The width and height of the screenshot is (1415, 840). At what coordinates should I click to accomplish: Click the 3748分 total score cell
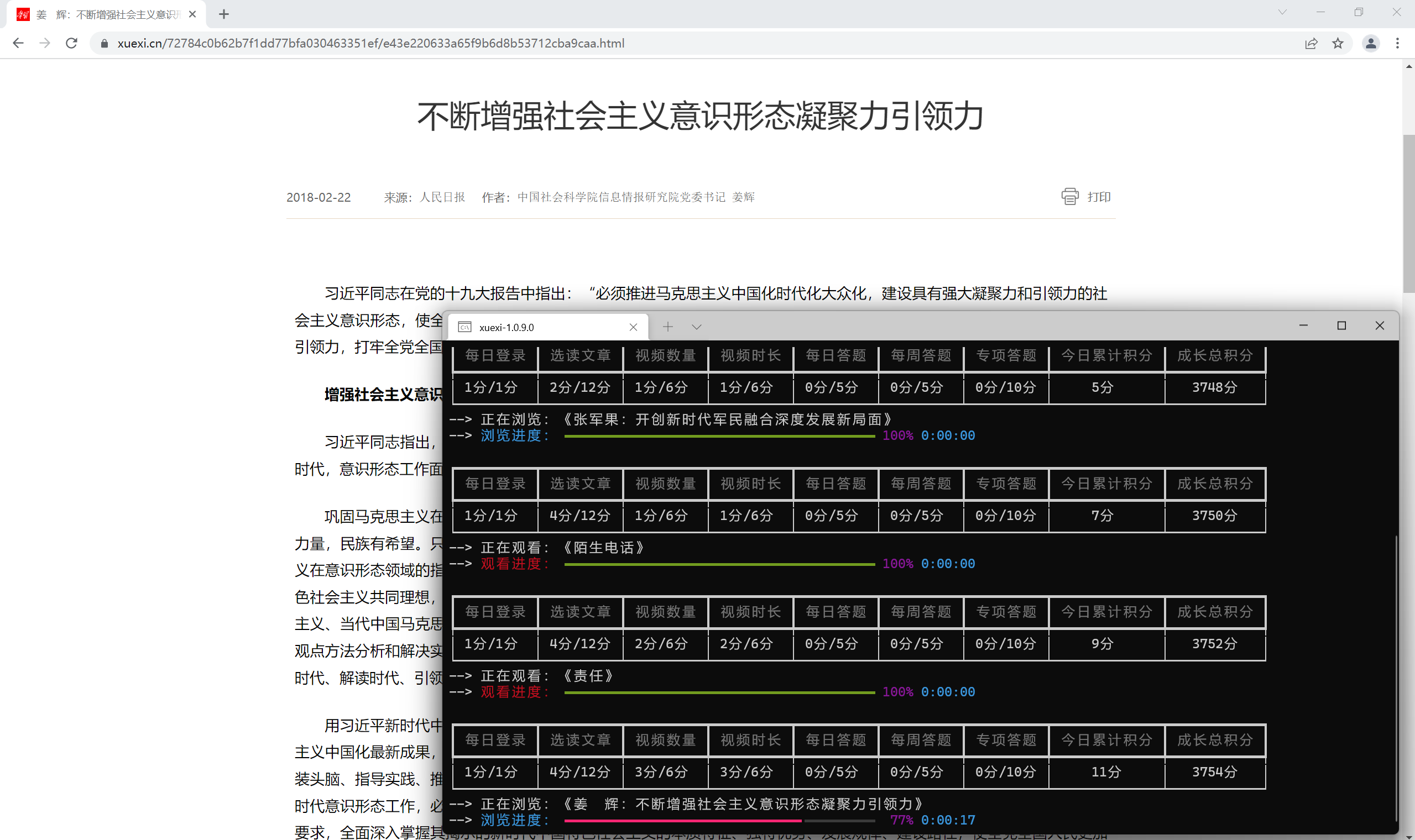[x=1215, y=388]
